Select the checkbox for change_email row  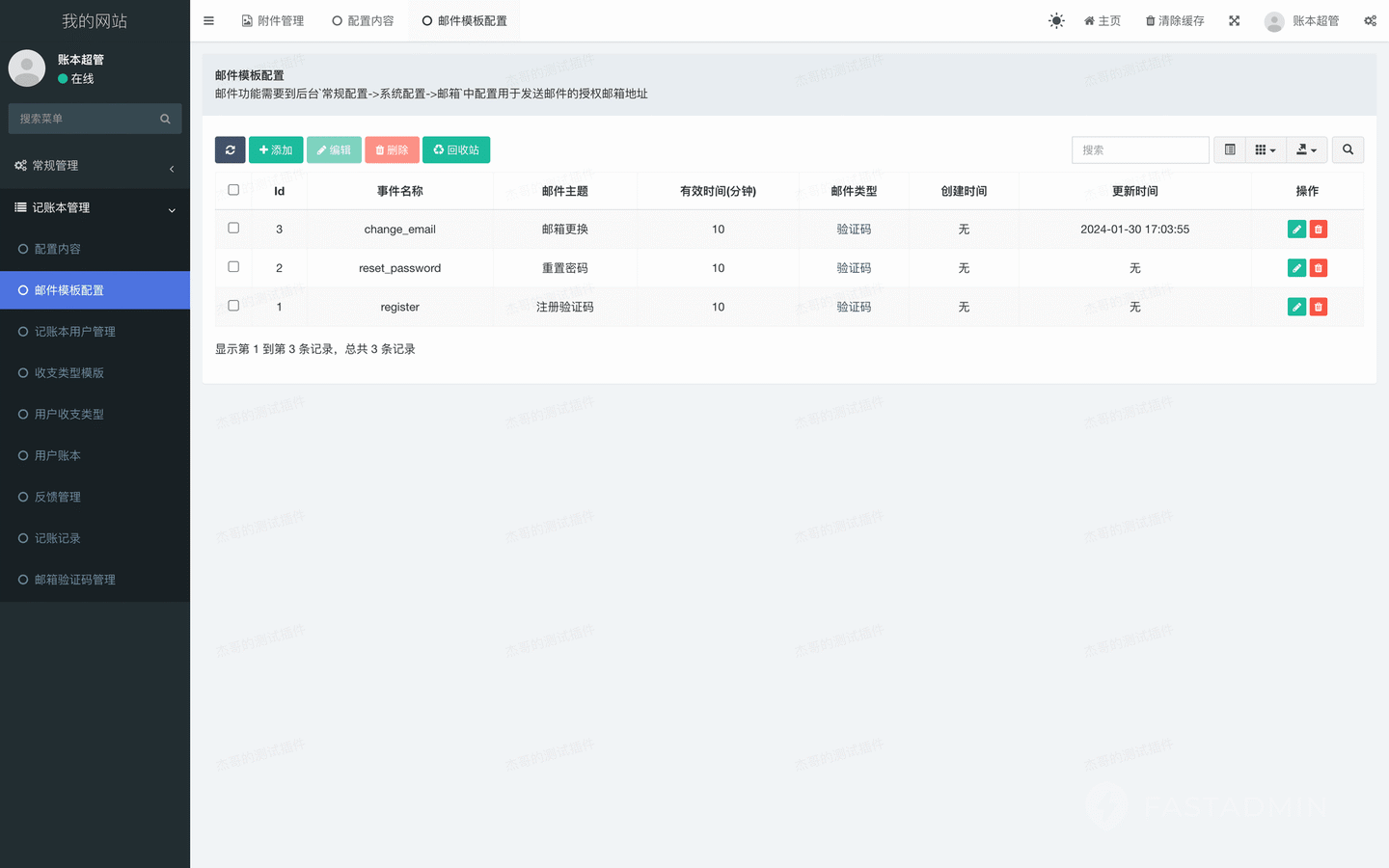tap(233, 229)
